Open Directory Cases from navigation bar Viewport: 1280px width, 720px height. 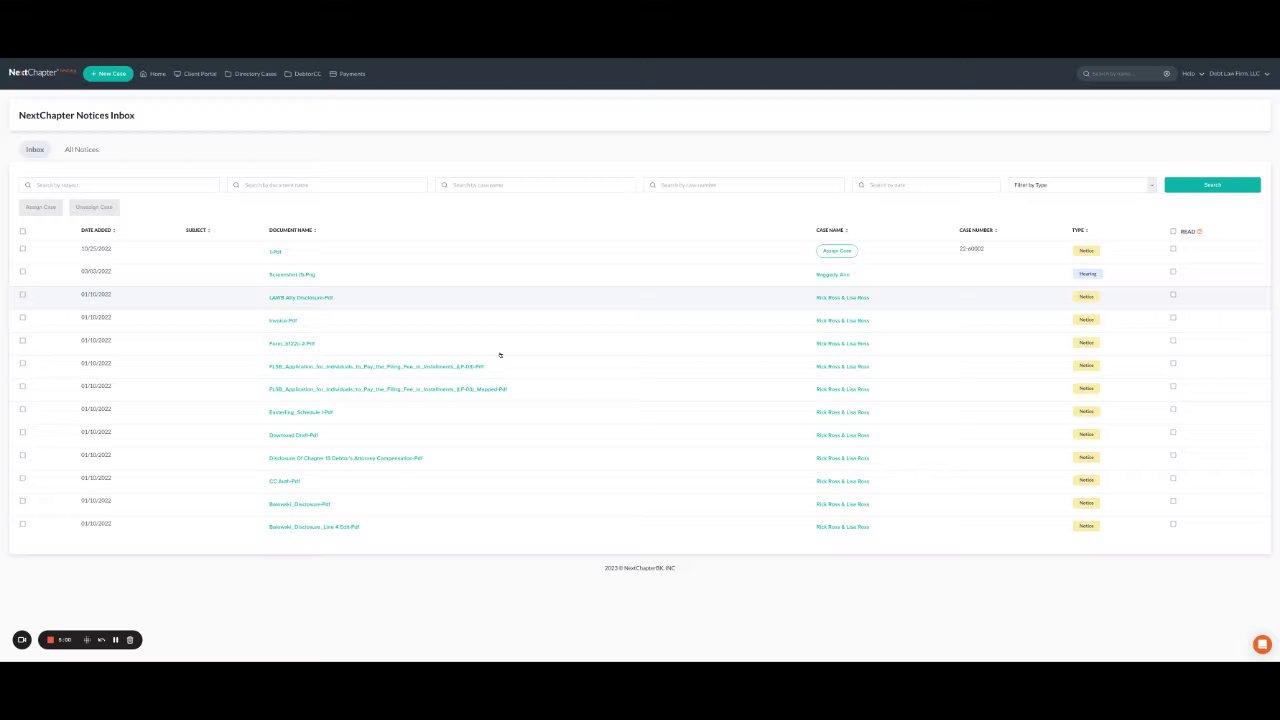(x=251, y=74)
